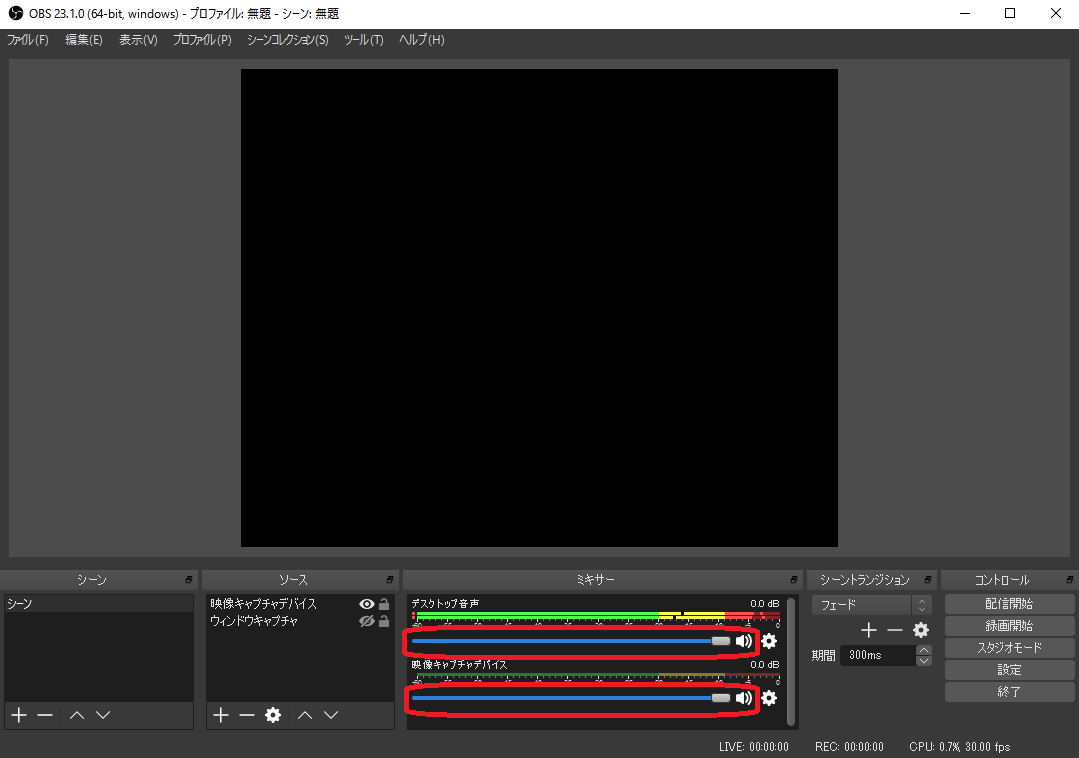Move source up using the up arrow
This screenshot has height=758, width=1079.
[305, 715]
